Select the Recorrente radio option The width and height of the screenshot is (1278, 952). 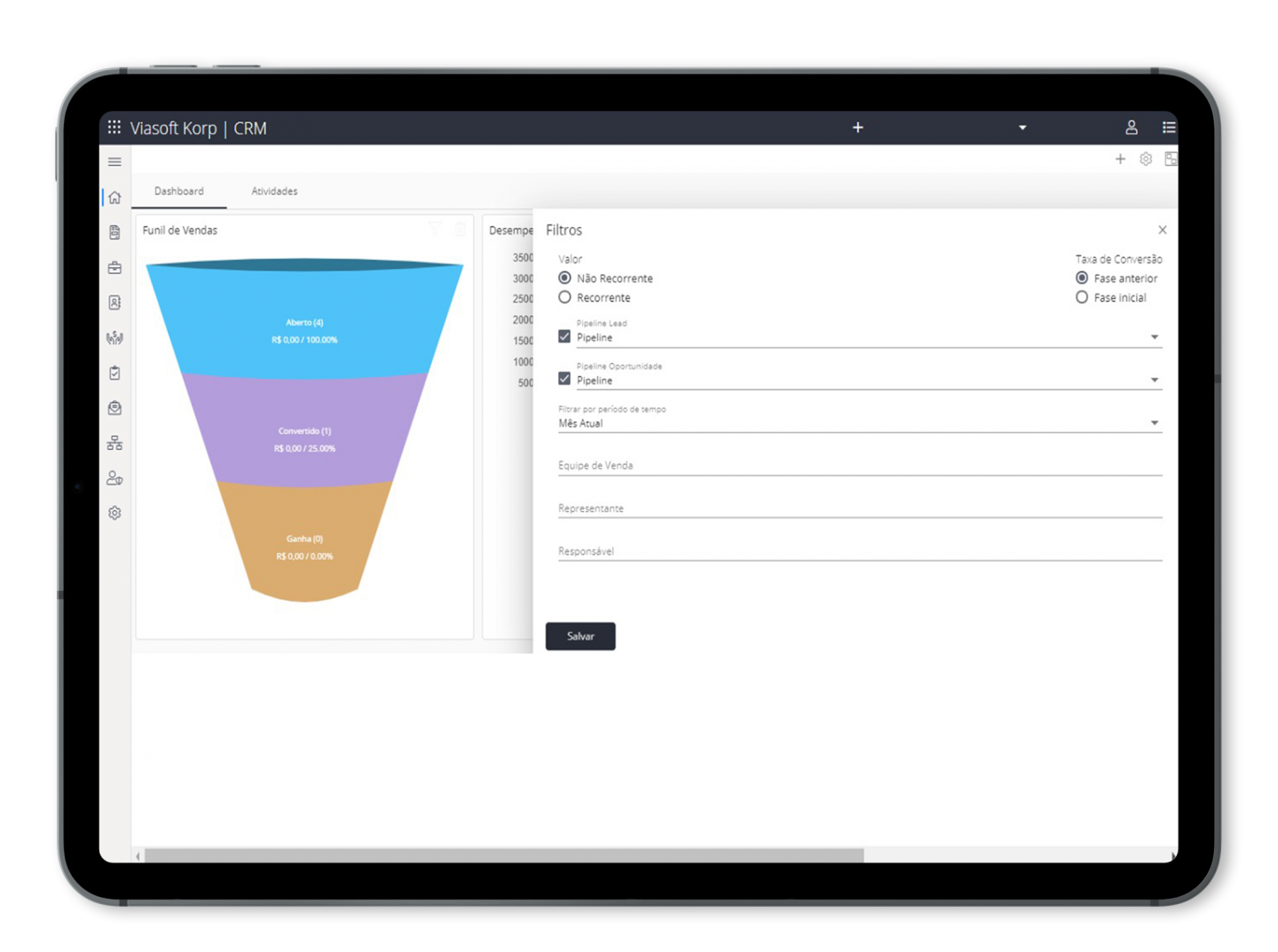click(564, 297)
